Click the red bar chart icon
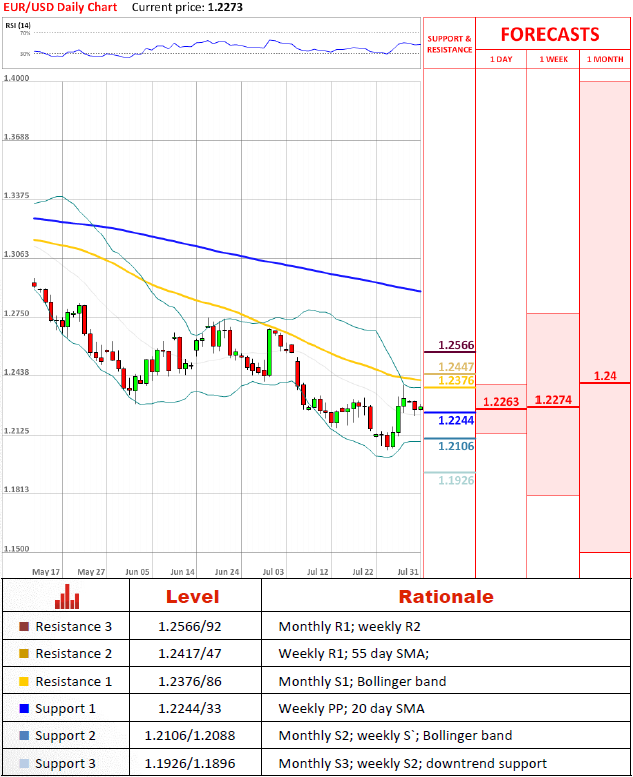633x777 pixels. [67, 597]
